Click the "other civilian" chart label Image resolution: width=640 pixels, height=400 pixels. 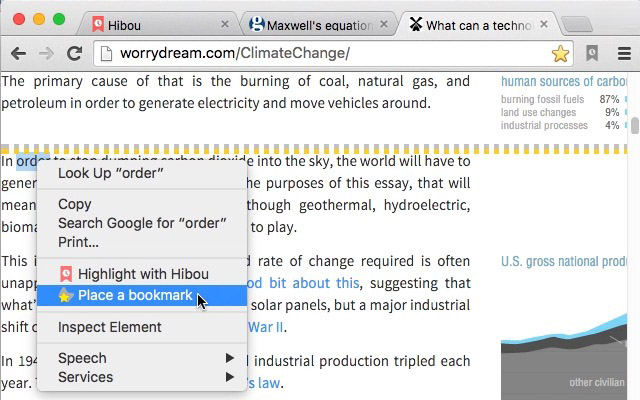(597, 382)
